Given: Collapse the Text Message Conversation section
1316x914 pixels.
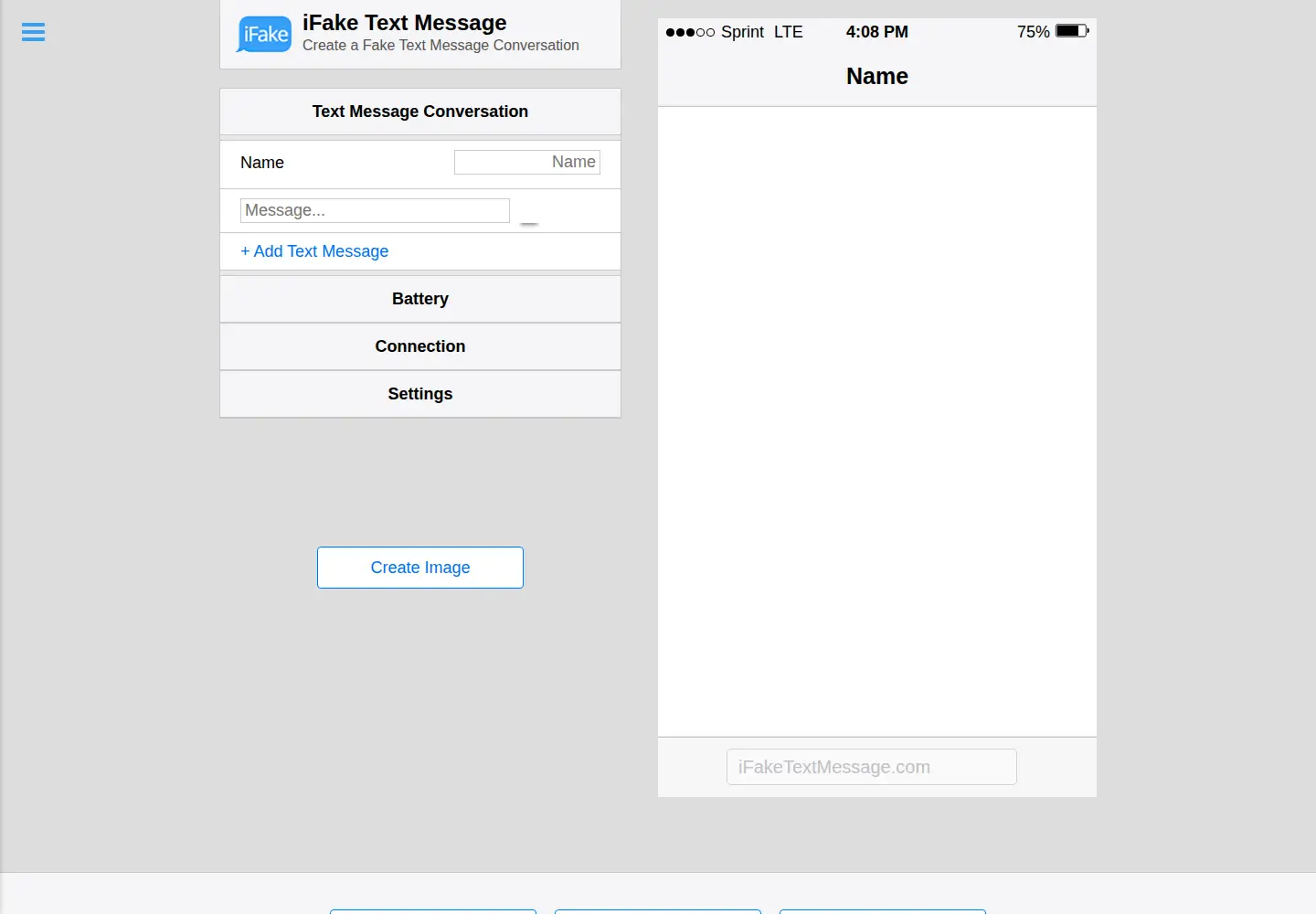Looking at the screenshot, I should point(420,112).
